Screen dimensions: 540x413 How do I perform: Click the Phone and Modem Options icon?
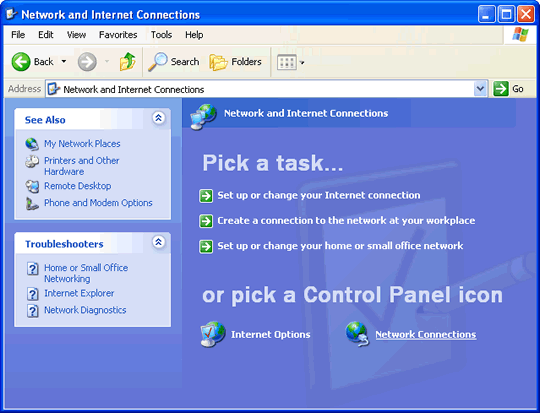pos(32,203)
